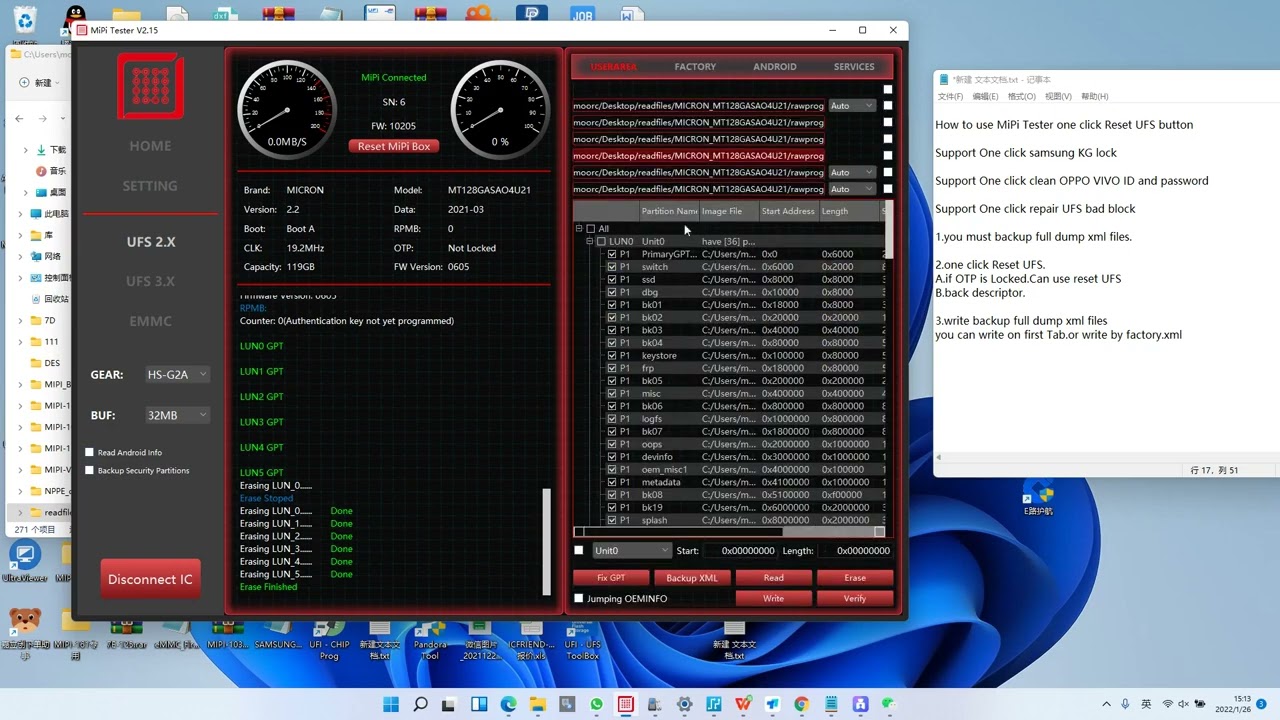Switch to SERVICES tab
The image size is (1280, 720).
tap(854, 67)
